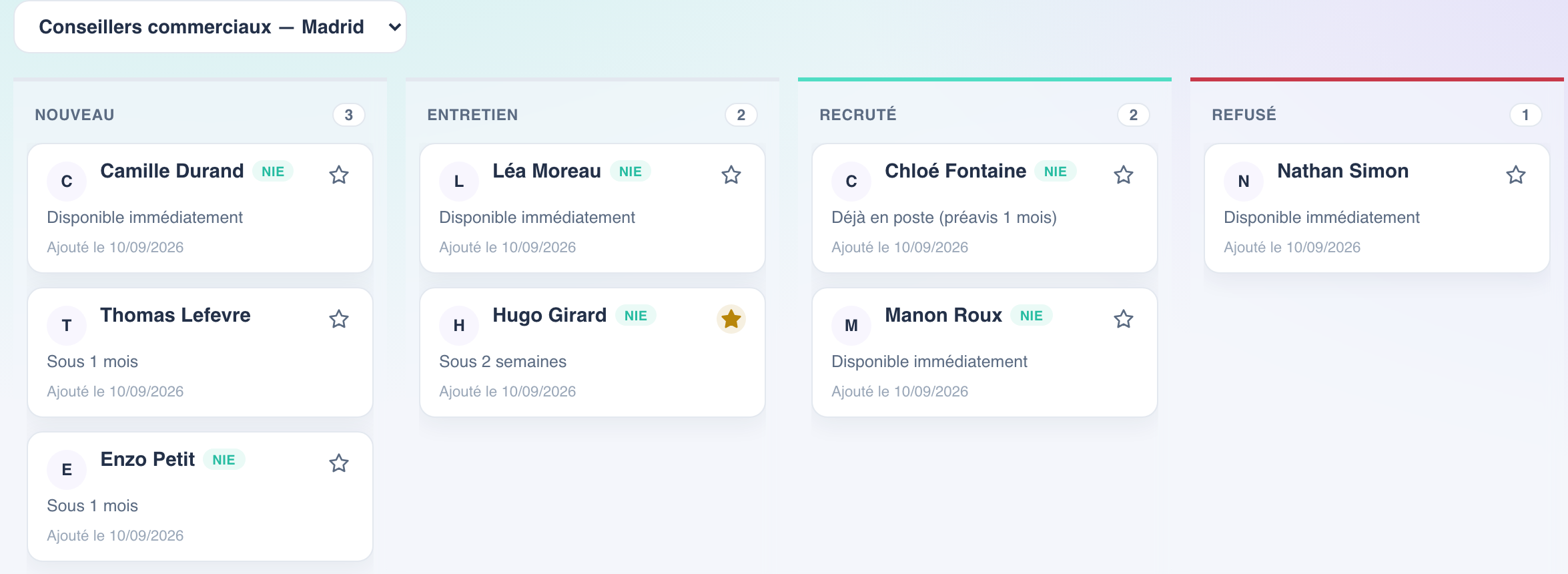The height and width of the screenshot is (574, 1568).
Task: Click "Ajouté le 10/09/2026" on Camille Durand's card
Action: tap(115, 248)
